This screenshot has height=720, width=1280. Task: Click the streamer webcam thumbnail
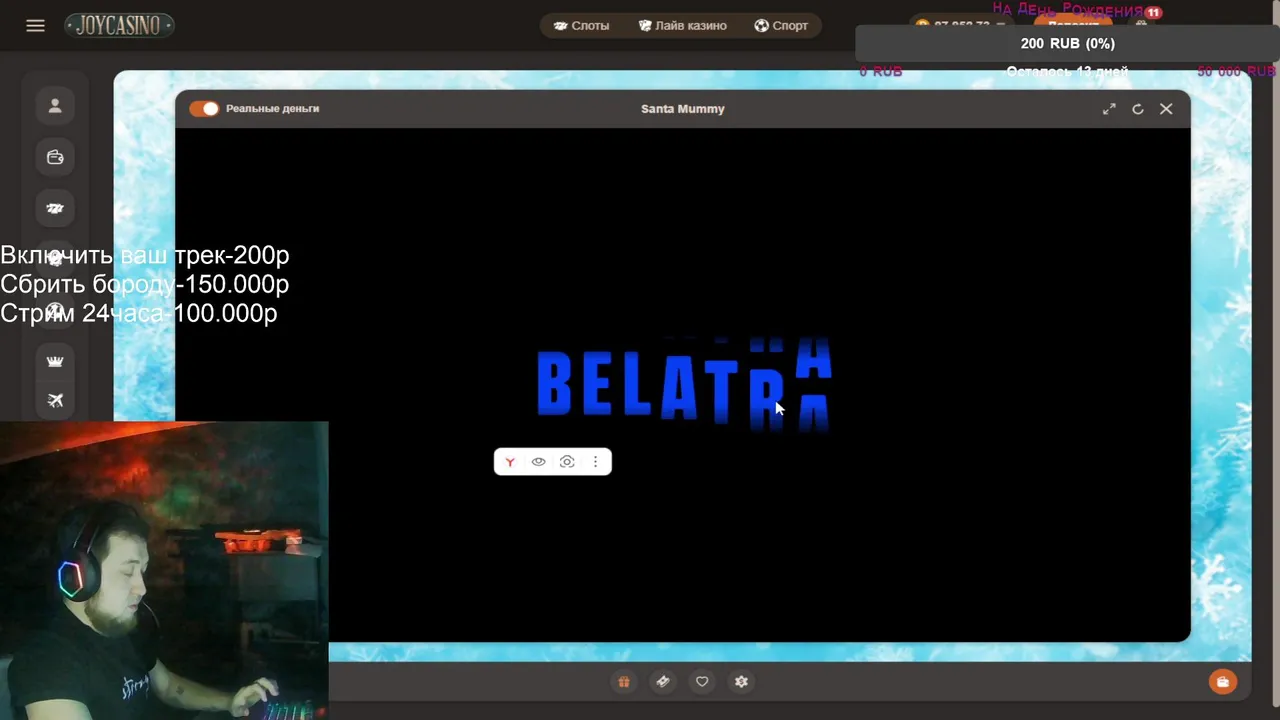point(164,570)
